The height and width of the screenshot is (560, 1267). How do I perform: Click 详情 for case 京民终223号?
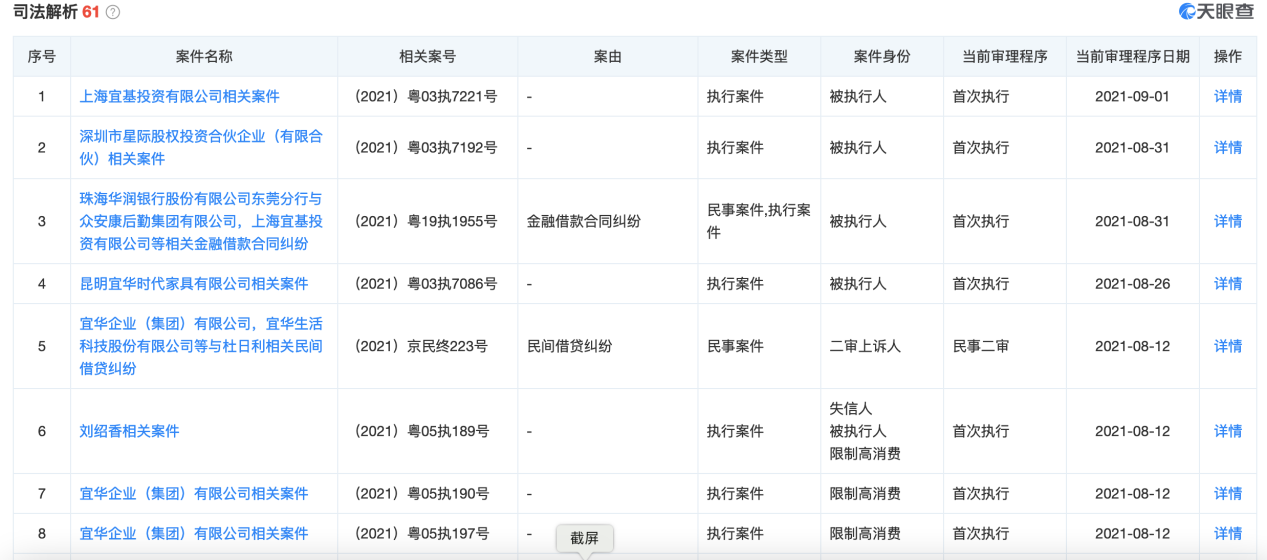pyautogui.click(x=1227, y=346)
